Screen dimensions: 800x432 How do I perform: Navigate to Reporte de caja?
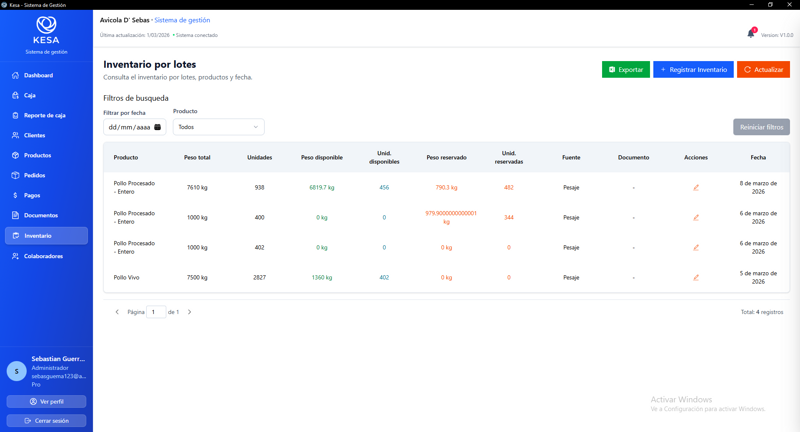pos(46,115)
